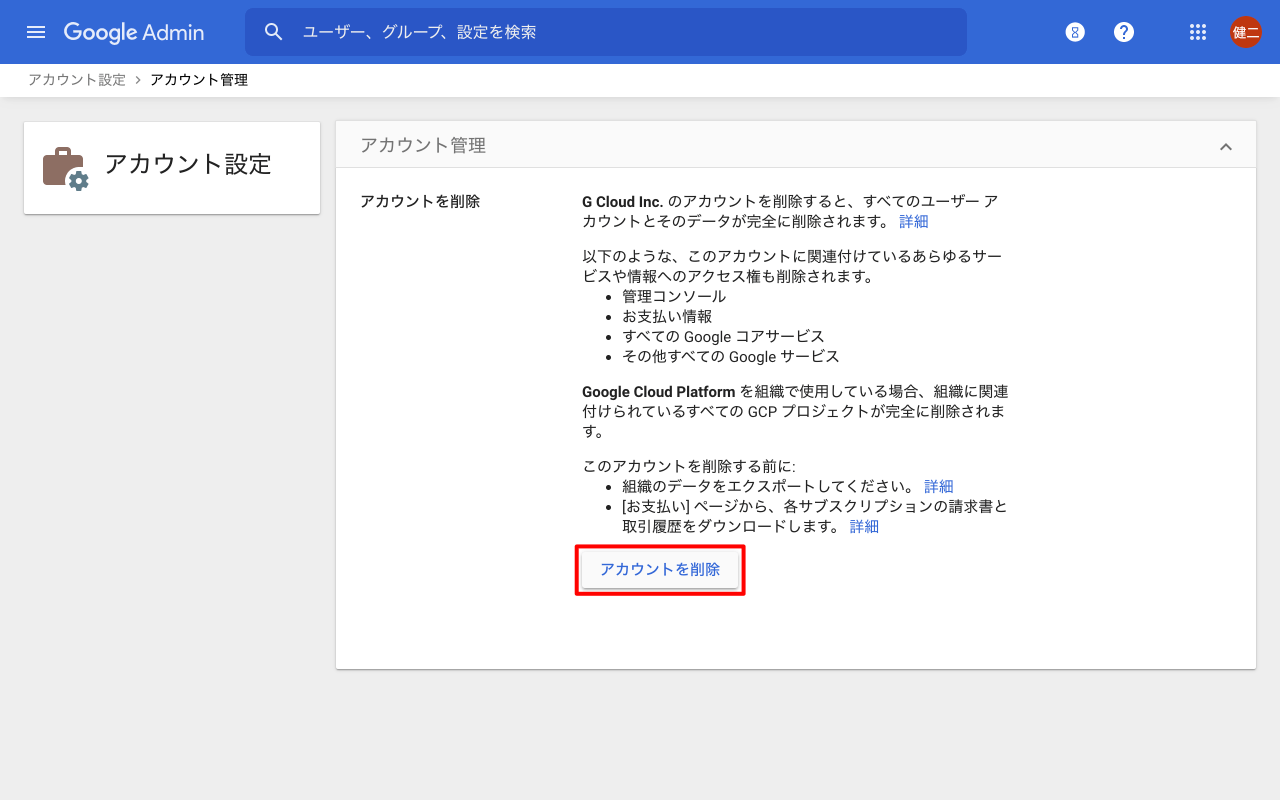1280x800 pixels.
Task: Click the アカウントを削除 button
Action: (x=660, y=569)
